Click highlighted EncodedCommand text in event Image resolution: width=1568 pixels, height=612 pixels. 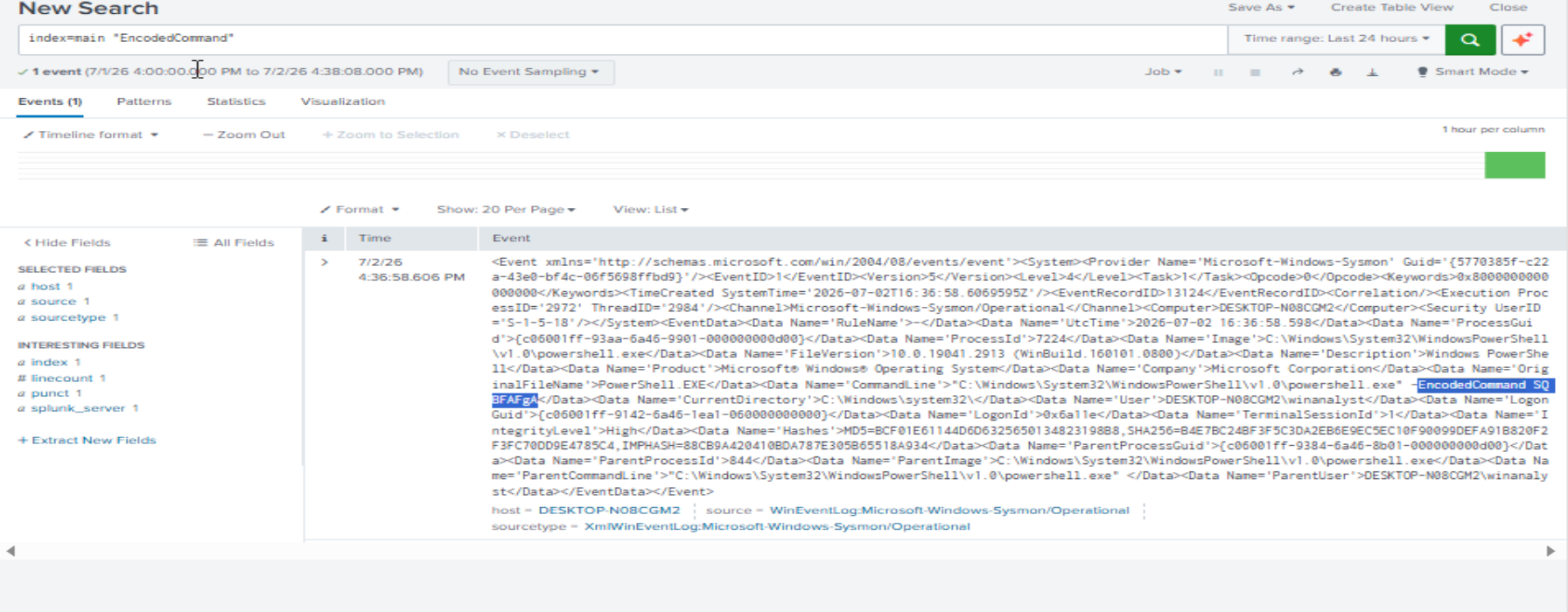pos(1485,386)
